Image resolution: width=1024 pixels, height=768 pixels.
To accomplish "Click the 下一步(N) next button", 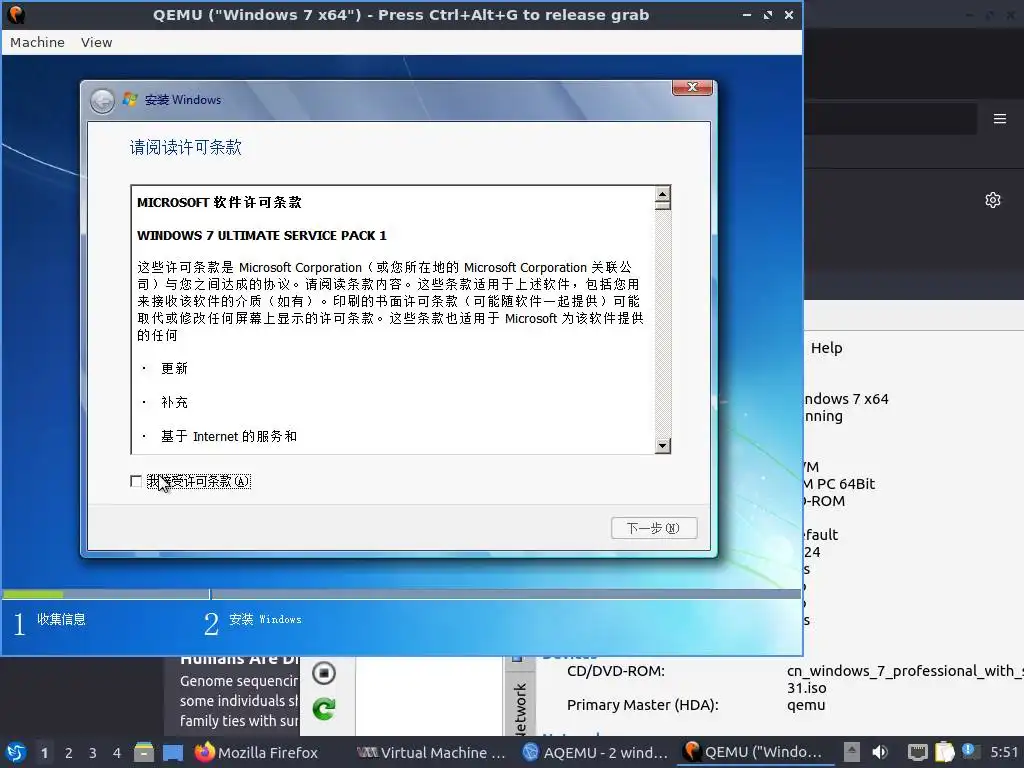I will tap(654, 528).
